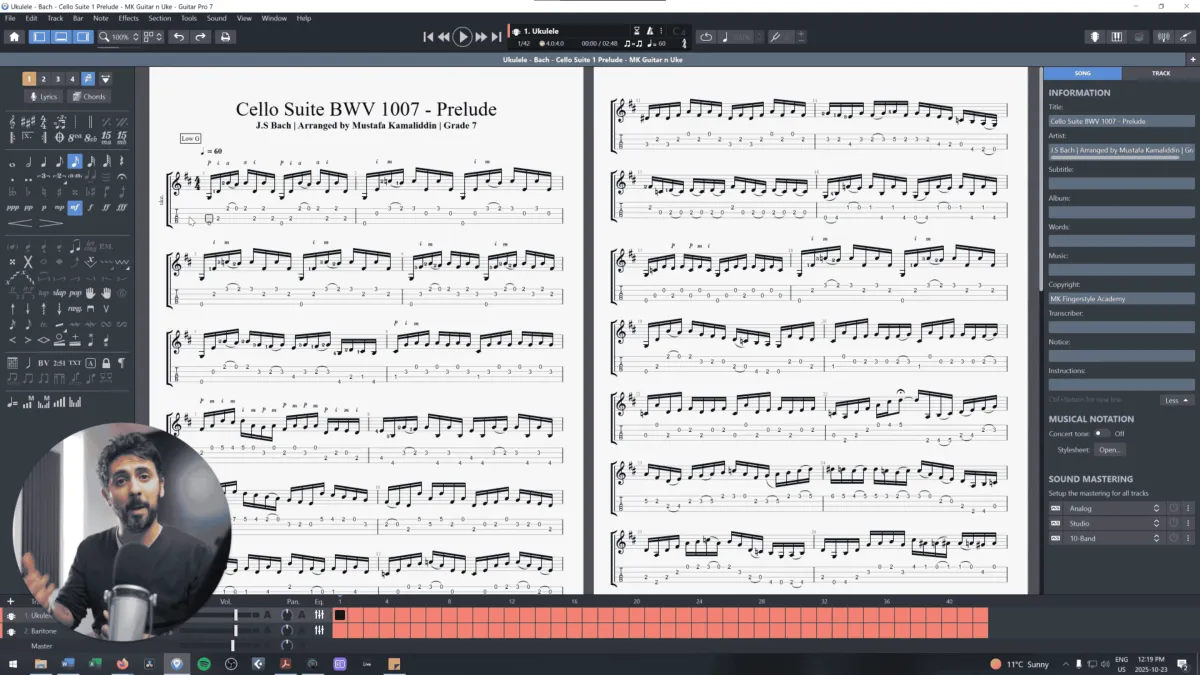Screen dimensions: 1200x675
Task: Select the Print icon in toolbar
Action: [226, 37]
